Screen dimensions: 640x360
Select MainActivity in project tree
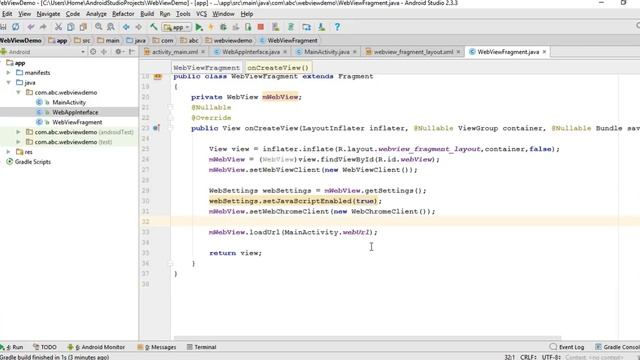coord(69,102)
